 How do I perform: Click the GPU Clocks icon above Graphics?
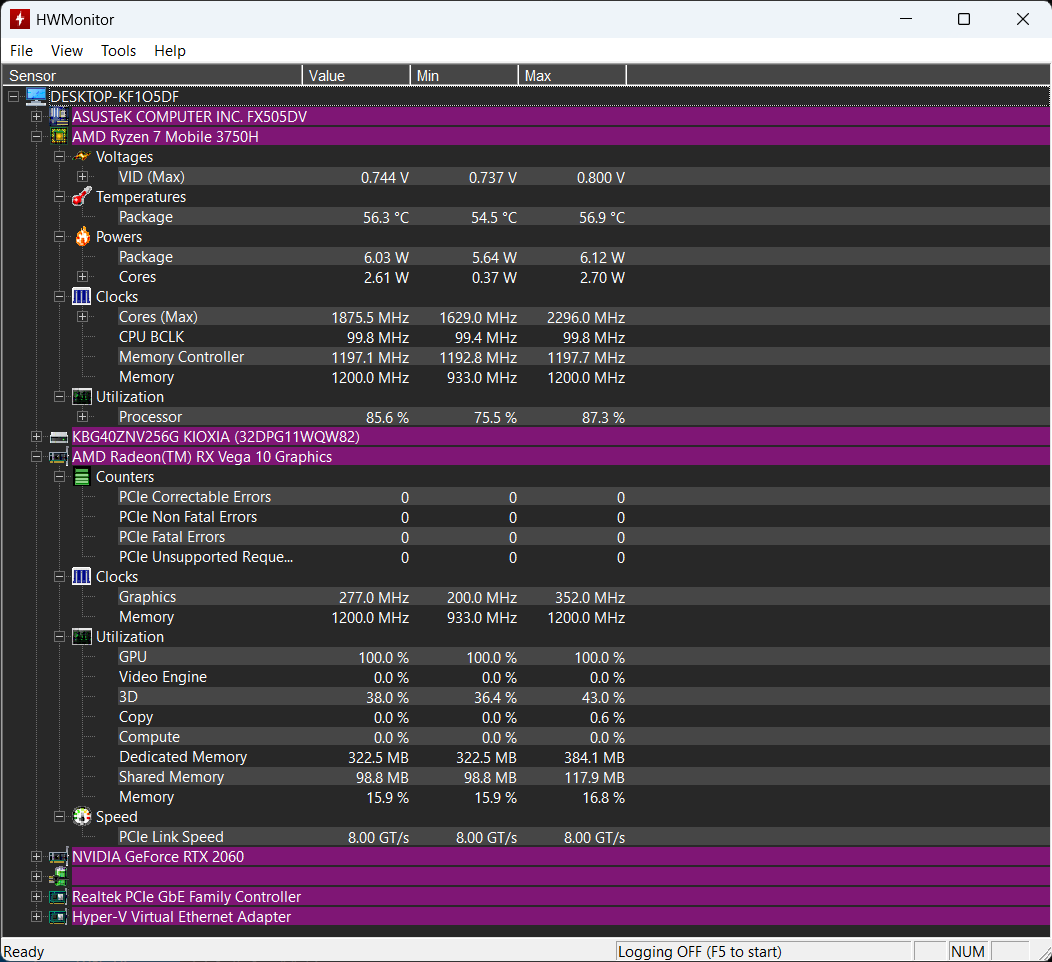81,576
